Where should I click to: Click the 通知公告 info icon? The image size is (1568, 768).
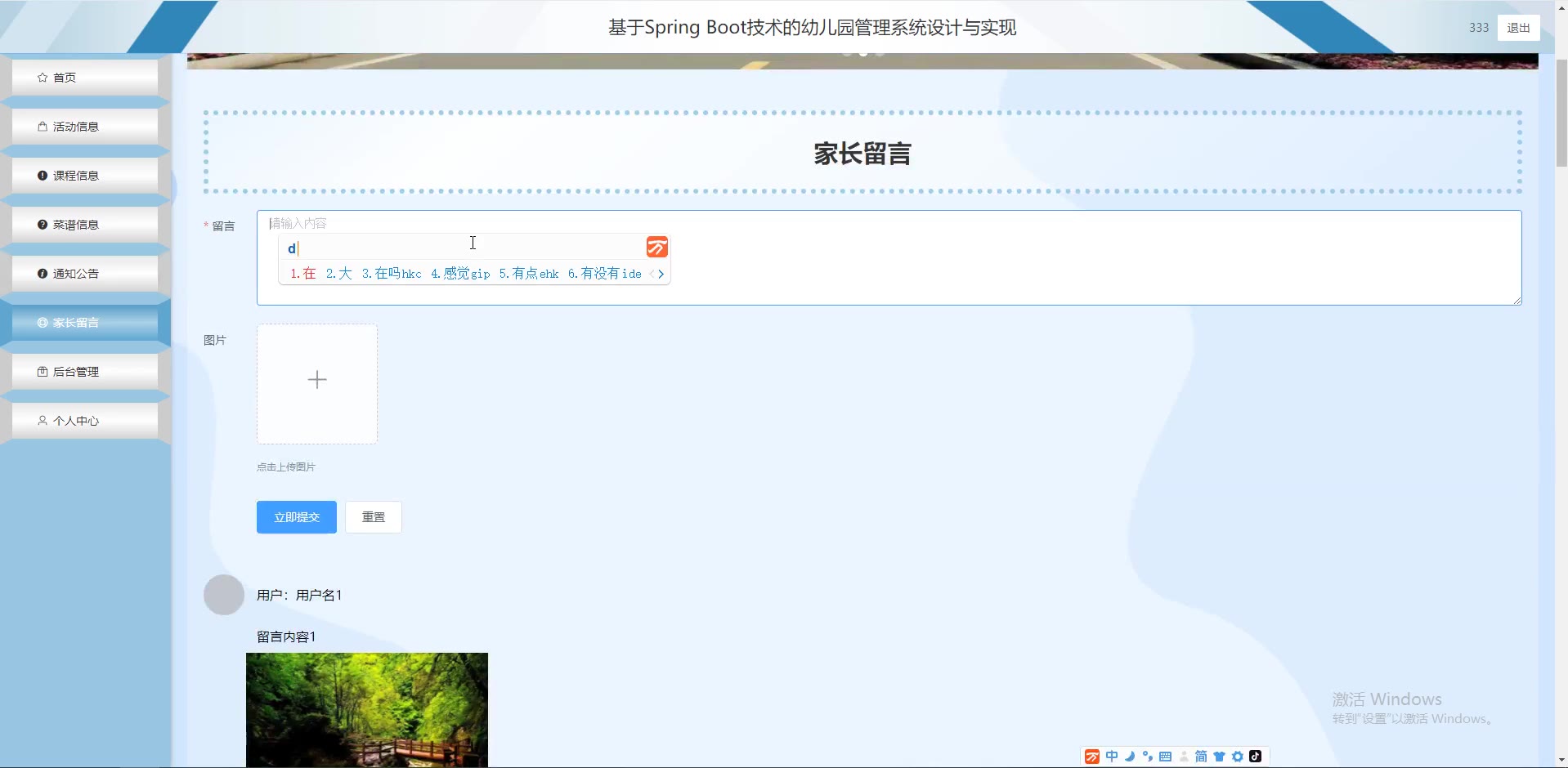[x=43, y=274]
